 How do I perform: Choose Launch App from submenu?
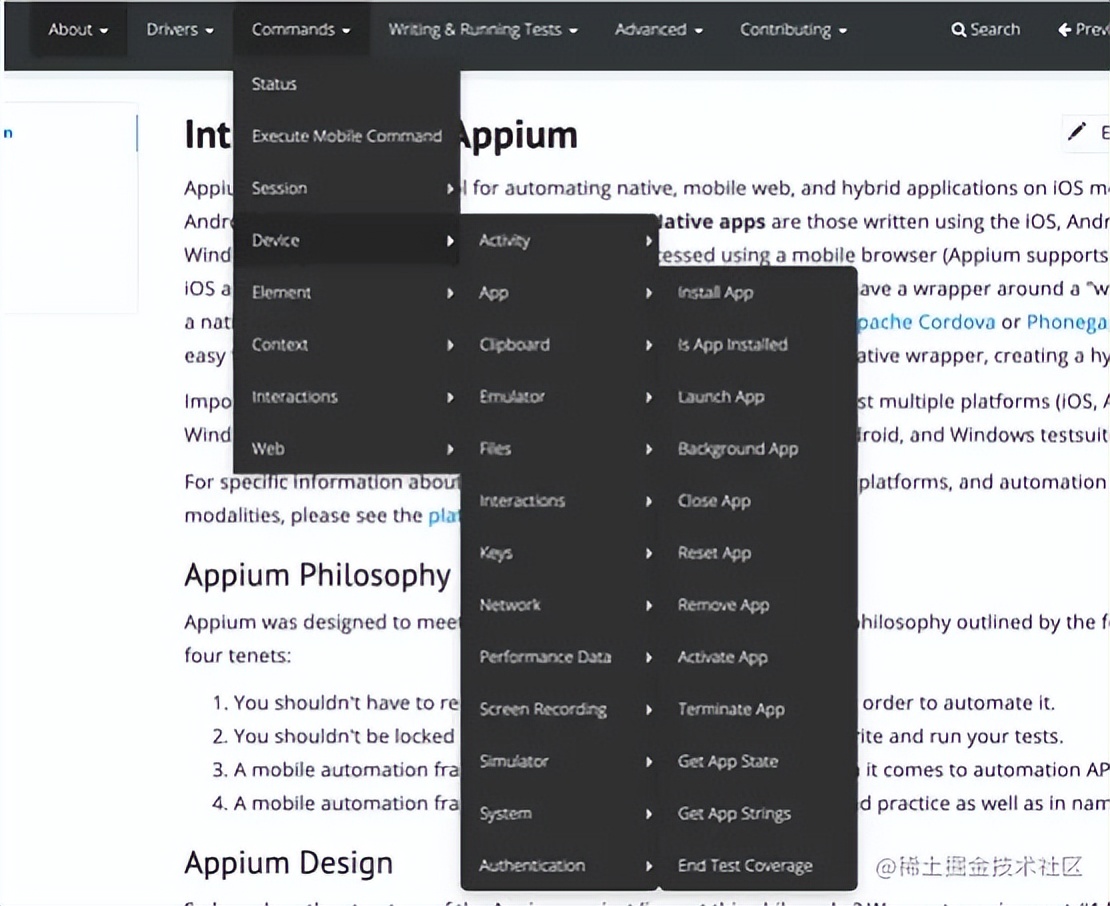[x=720, y=397]
